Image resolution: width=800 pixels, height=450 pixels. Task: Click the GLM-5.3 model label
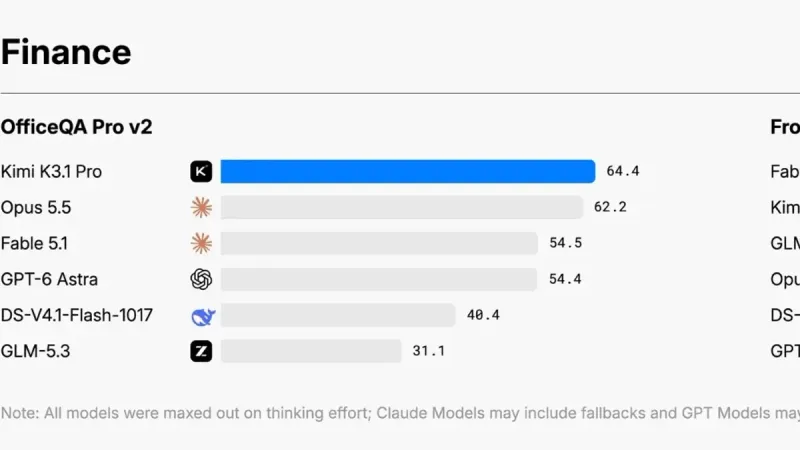35,351
